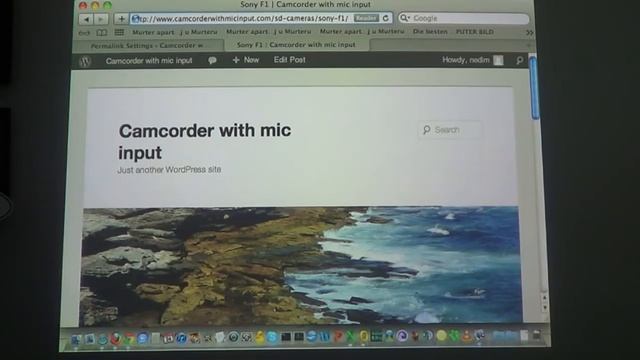Click the site Search field
640x360 pixels.
450,130
